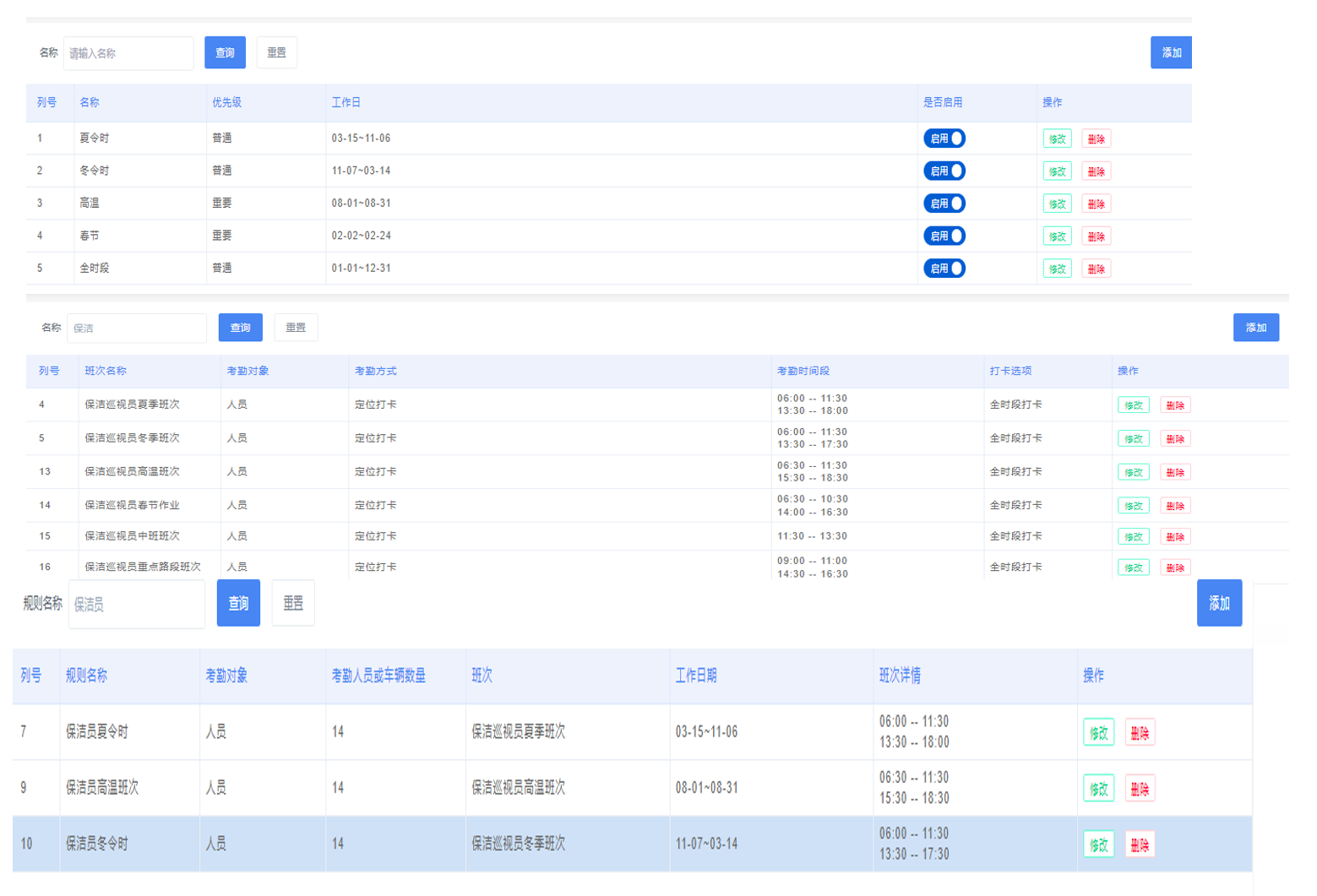Click 修改 for rule 保洁员冬令时

[x=1098, y=844]
